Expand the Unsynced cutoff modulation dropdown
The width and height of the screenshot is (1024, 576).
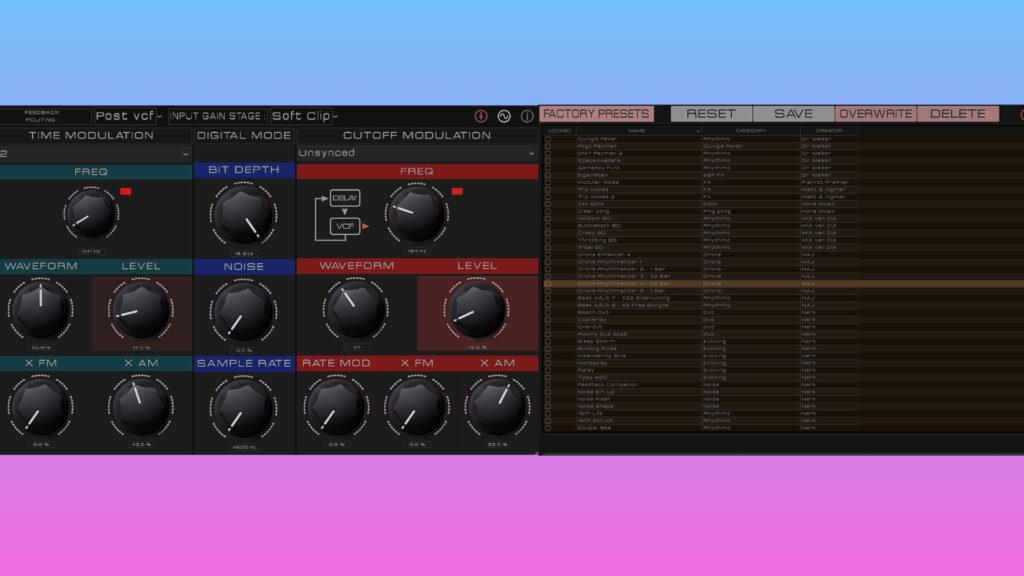416,153
